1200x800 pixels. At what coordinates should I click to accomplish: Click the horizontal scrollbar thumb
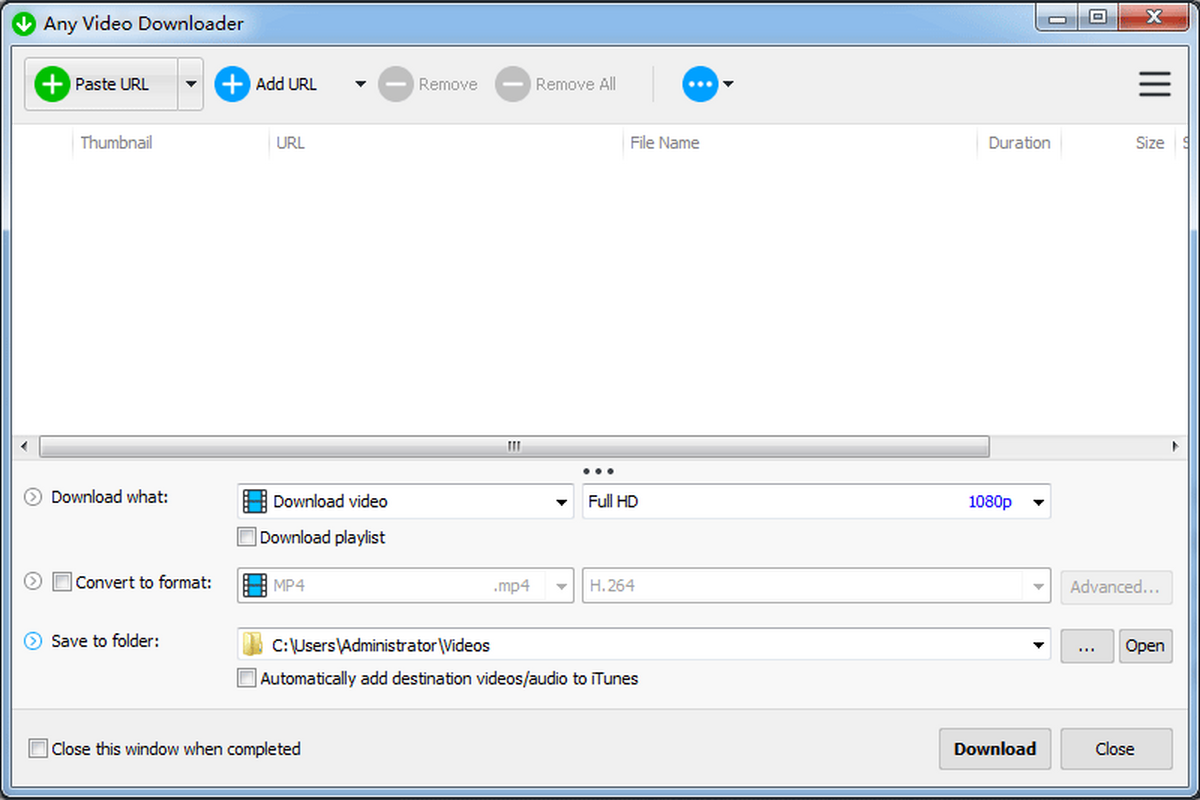pyautogui.click(x=514, y=446)
